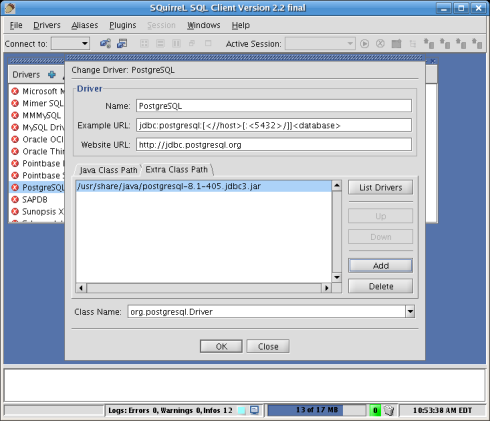Click the Website URL input field
This screenshot has width=490, height=421.
[x=274, y=145]
